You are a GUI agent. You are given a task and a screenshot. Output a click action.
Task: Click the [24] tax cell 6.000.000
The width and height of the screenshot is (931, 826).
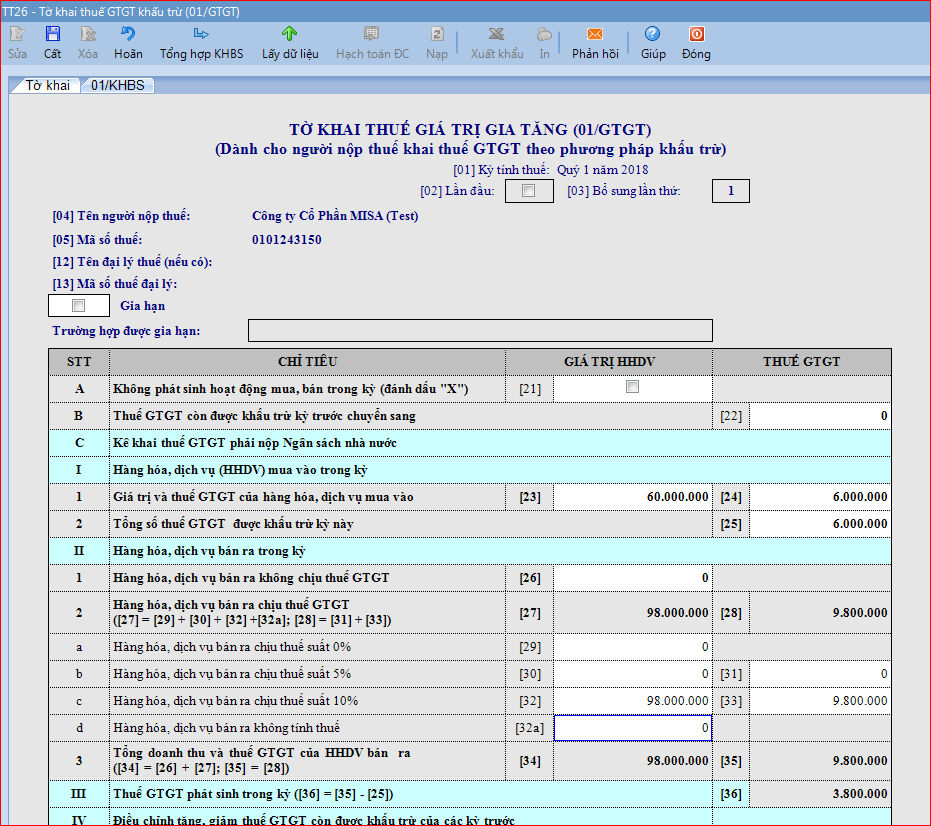point(820,497)
